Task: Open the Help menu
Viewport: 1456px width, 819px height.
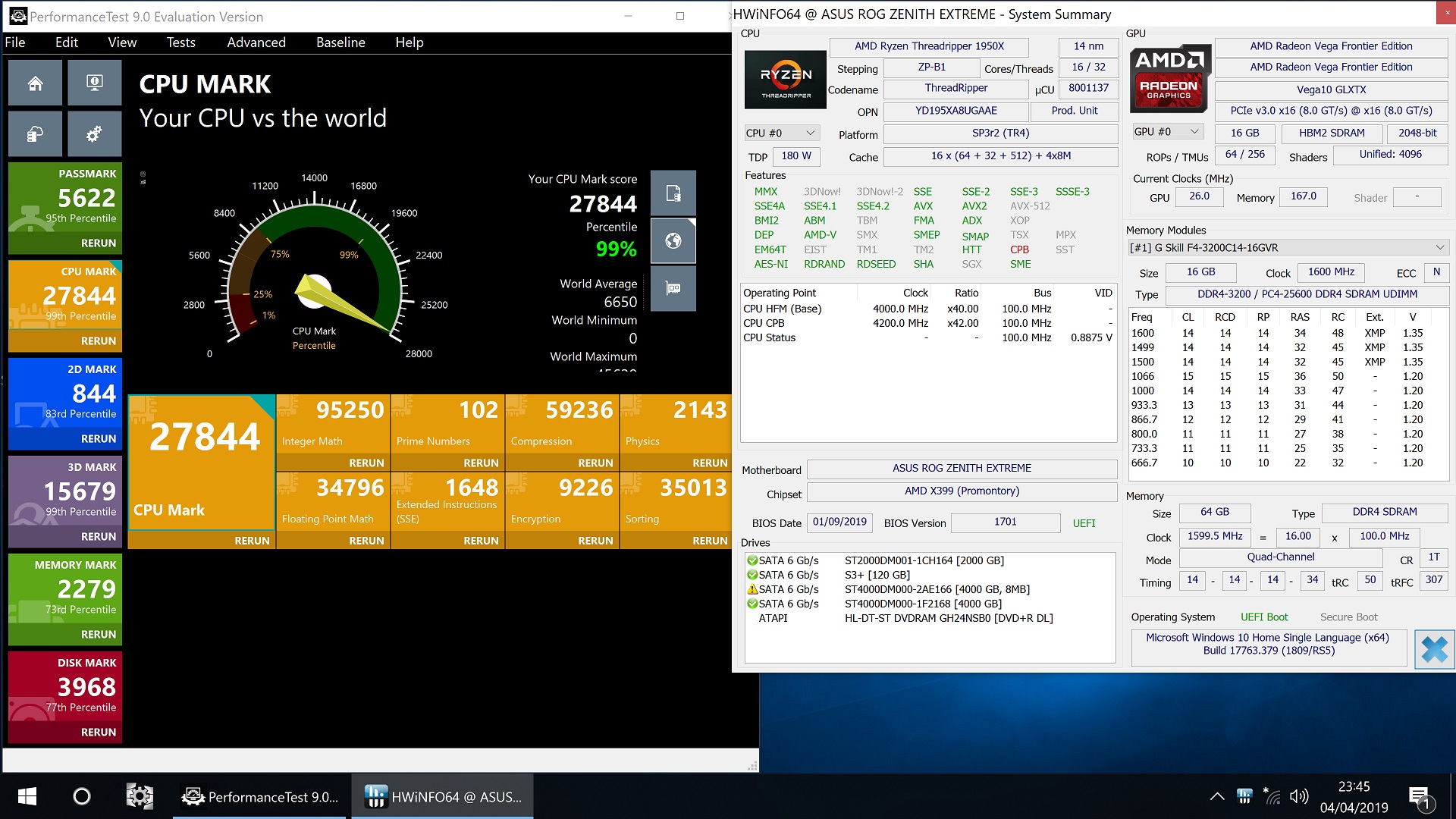Action: [x=409, y=42]
